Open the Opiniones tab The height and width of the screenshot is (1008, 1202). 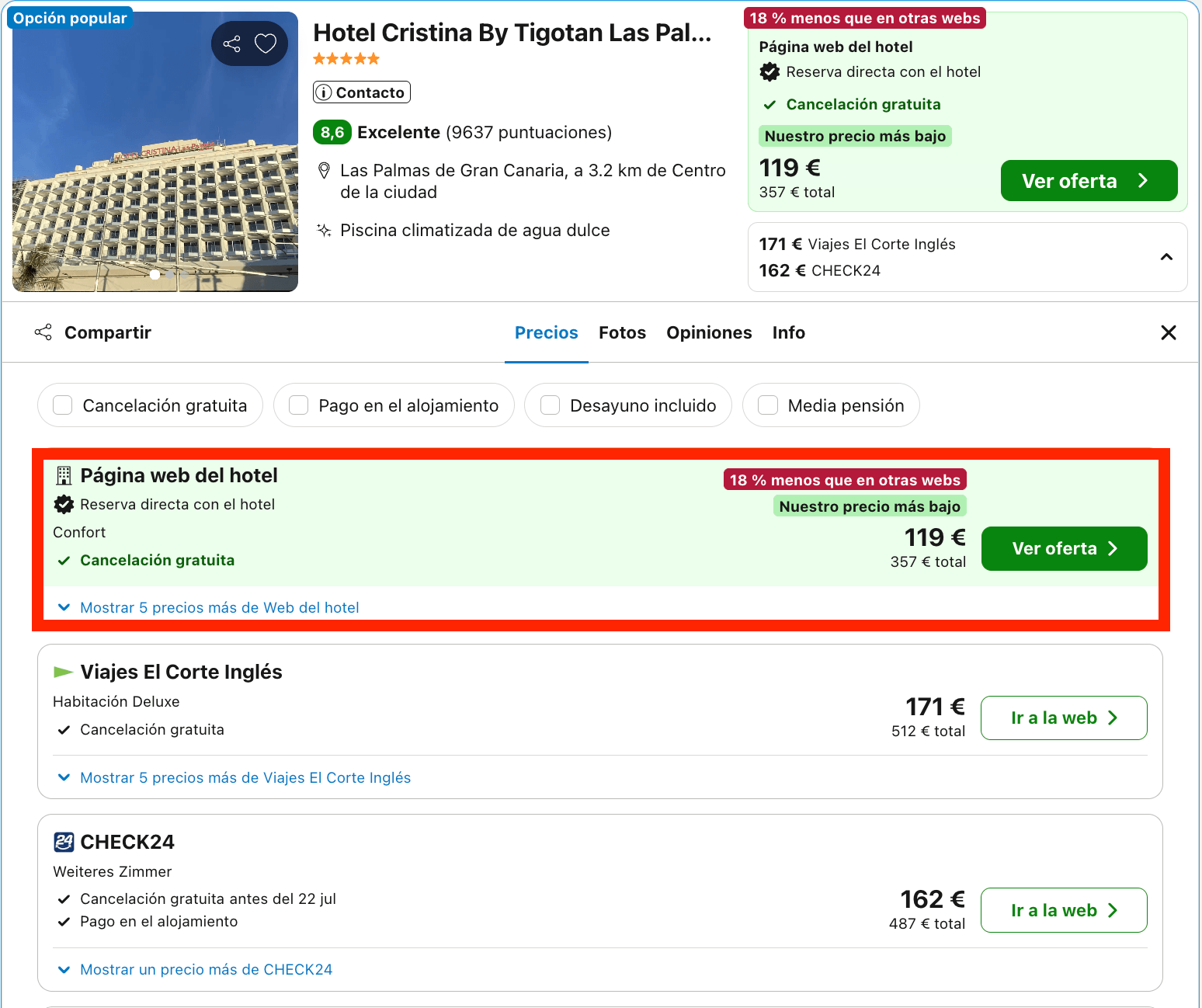click(709, 332)
